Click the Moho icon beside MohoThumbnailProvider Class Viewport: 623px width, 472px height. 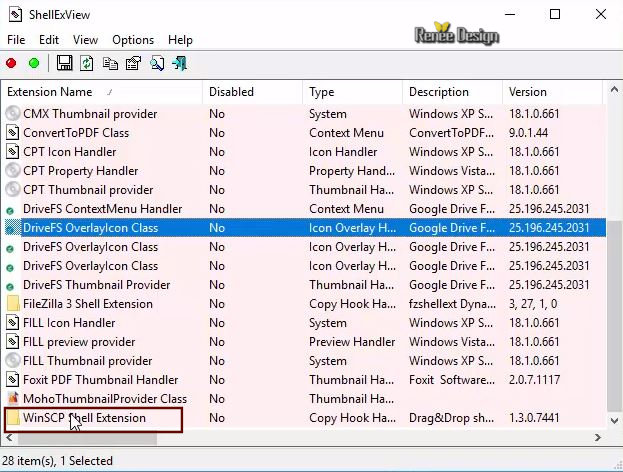(x=13, y=398)
